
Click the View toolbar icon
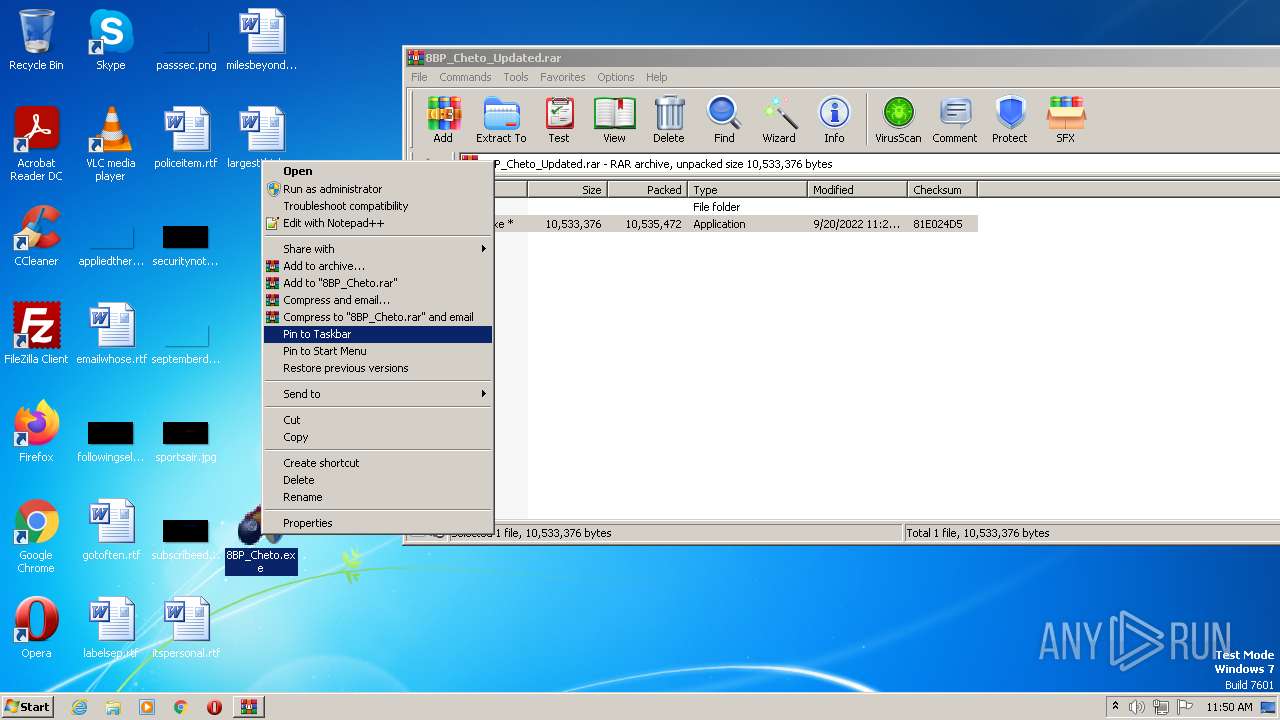pos(614,120)
